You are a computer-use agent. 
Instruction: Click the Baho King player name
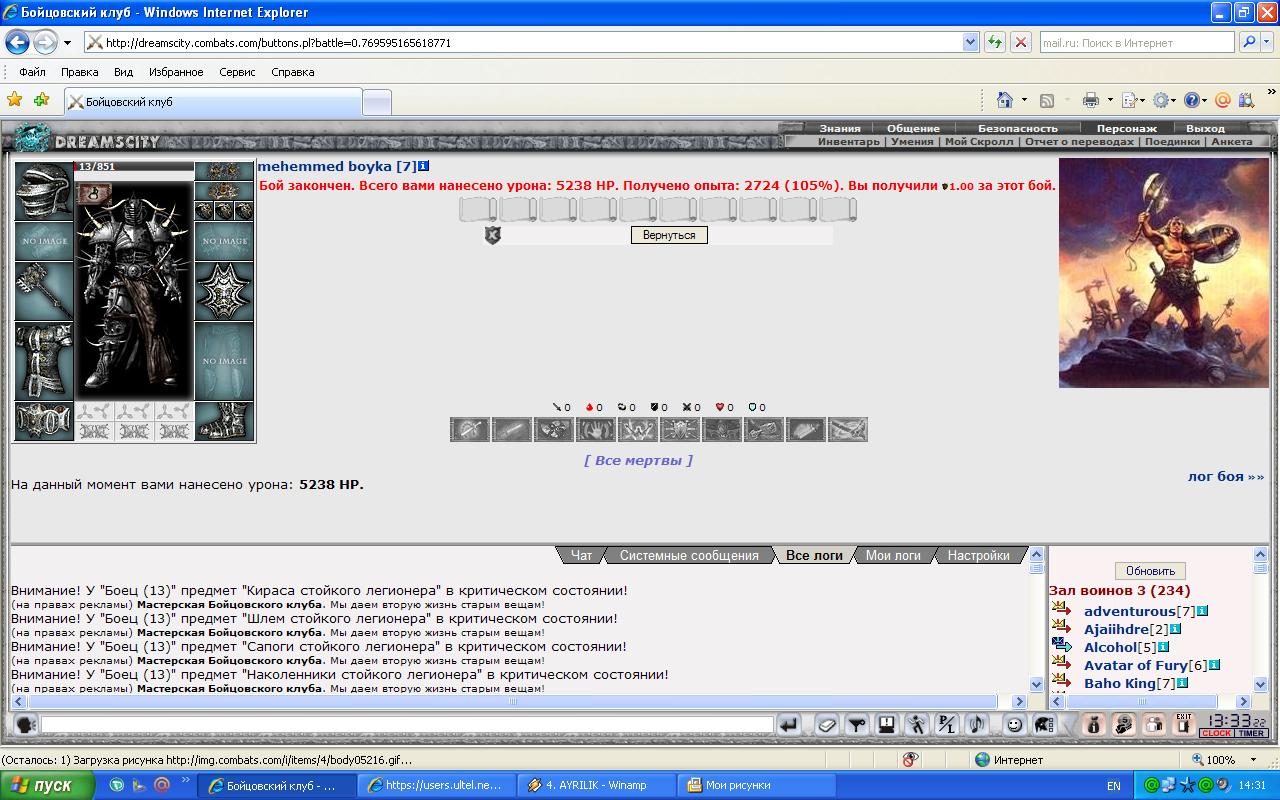(1119, 683)
